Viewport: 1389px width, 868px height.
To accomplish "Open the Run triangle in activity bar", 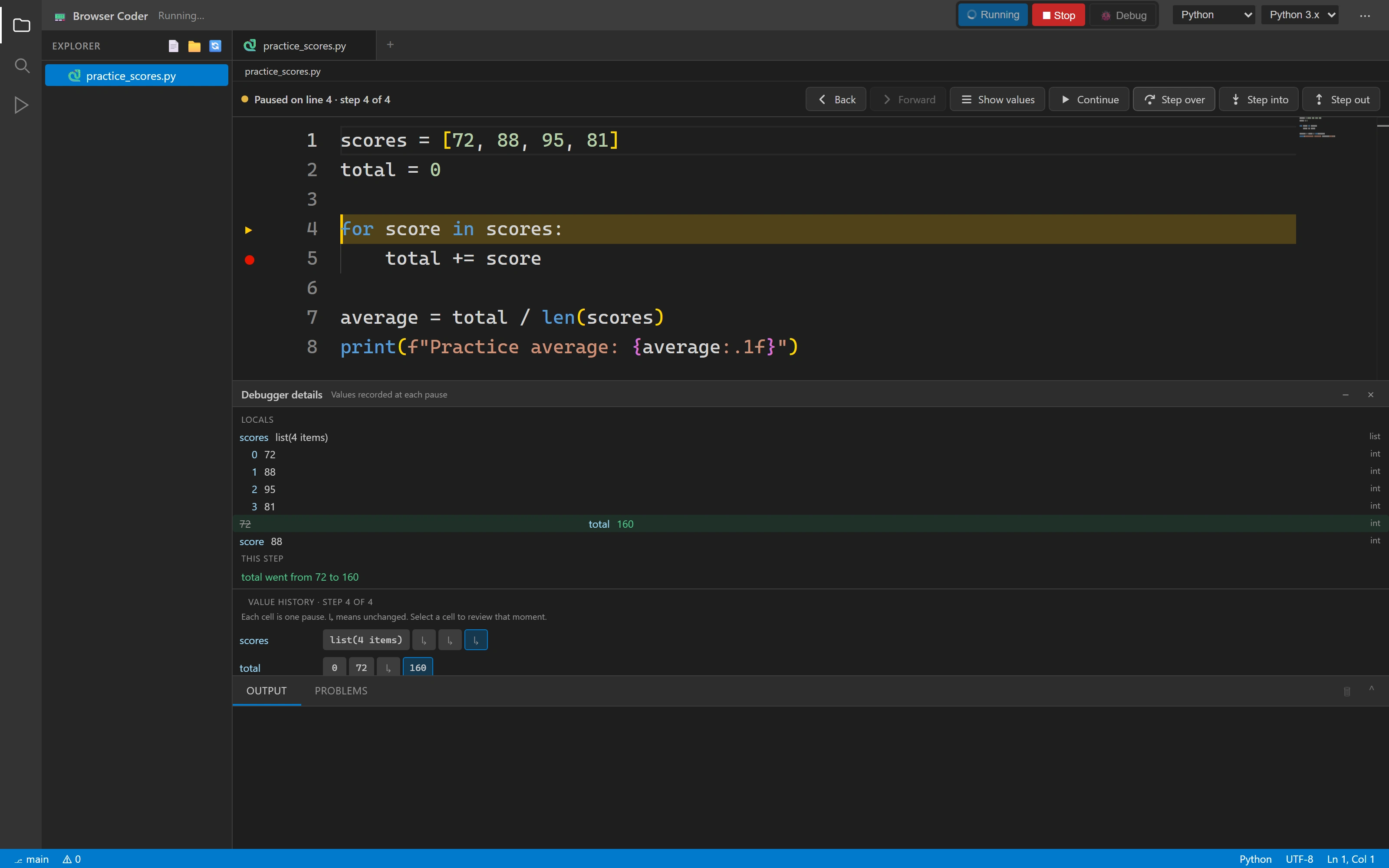I will 21,105.
